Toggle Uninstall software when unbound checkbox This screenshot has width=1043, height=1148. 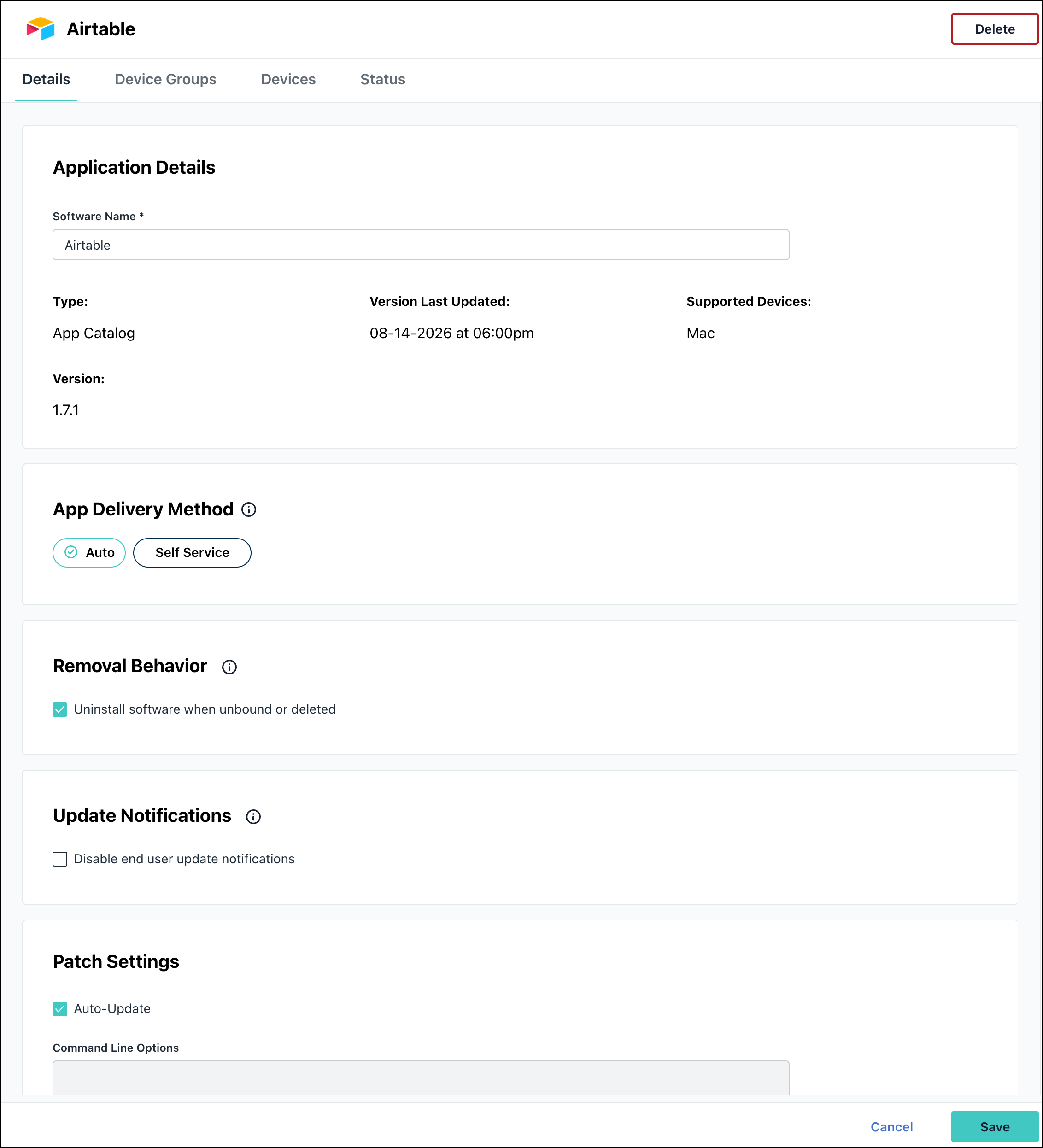pos(60,709)
